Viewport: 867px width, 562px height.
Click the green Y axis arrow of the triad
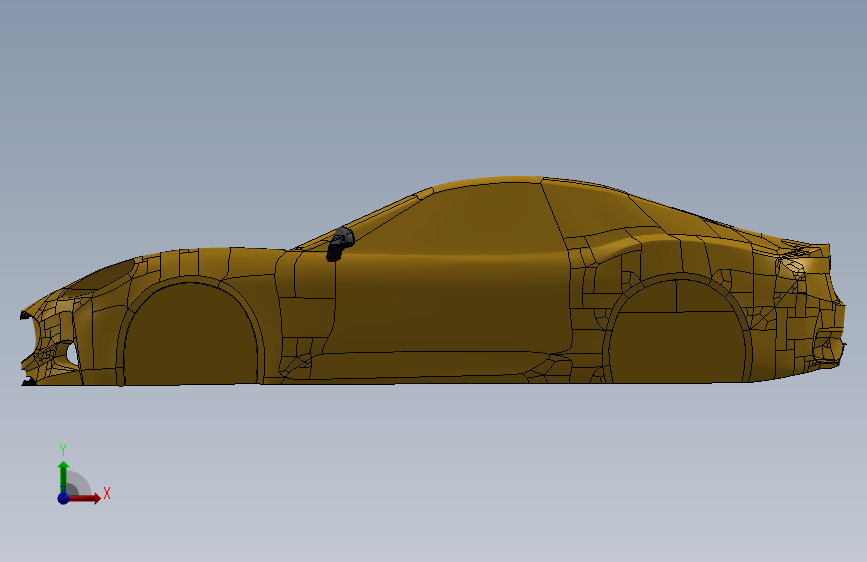[x=64, y=476]
